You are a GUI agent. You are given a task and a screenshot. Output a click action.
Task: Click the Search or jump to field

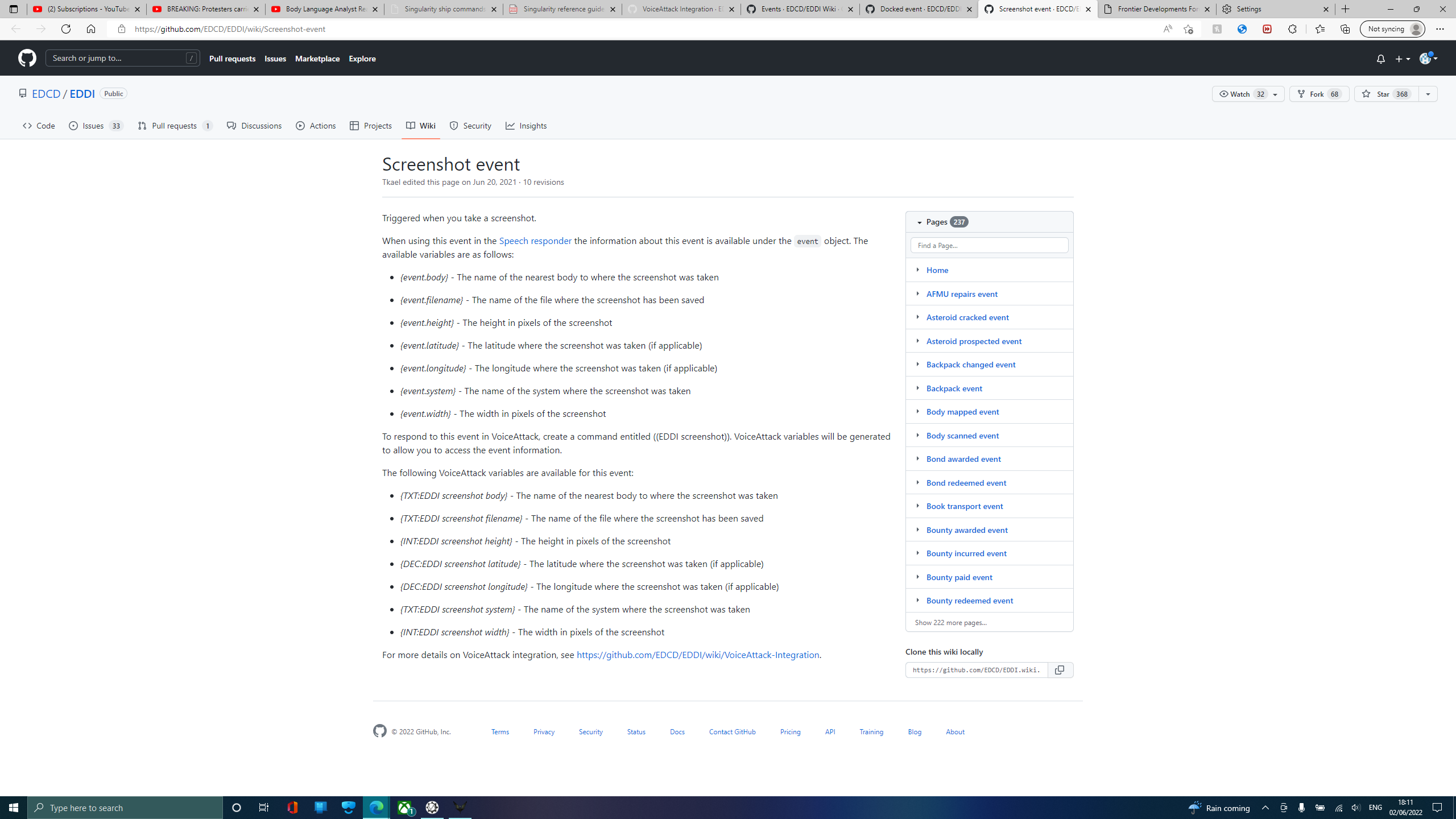tap(123, 58)
